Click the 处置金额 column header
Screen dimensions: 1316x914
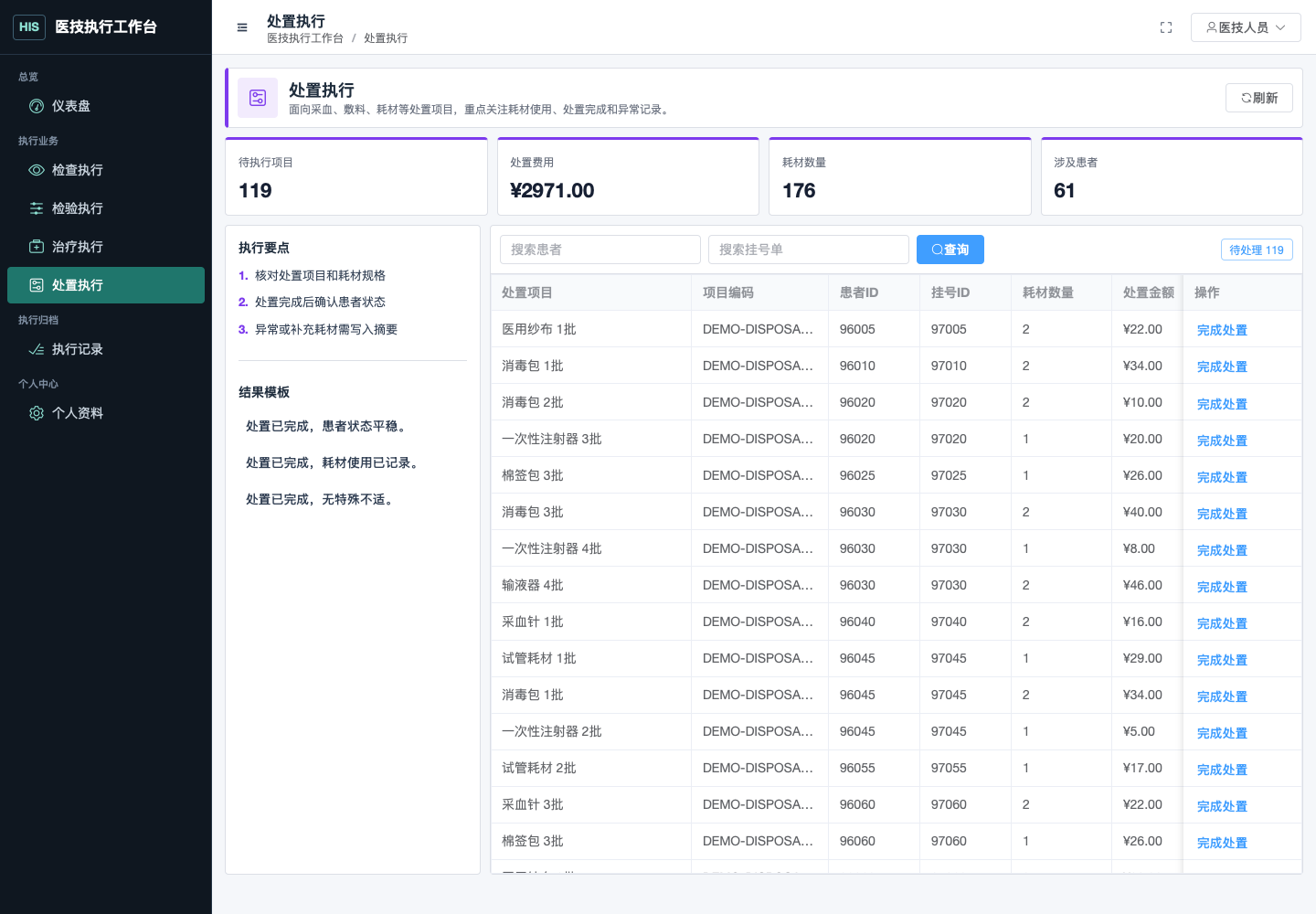(1147, 292)
